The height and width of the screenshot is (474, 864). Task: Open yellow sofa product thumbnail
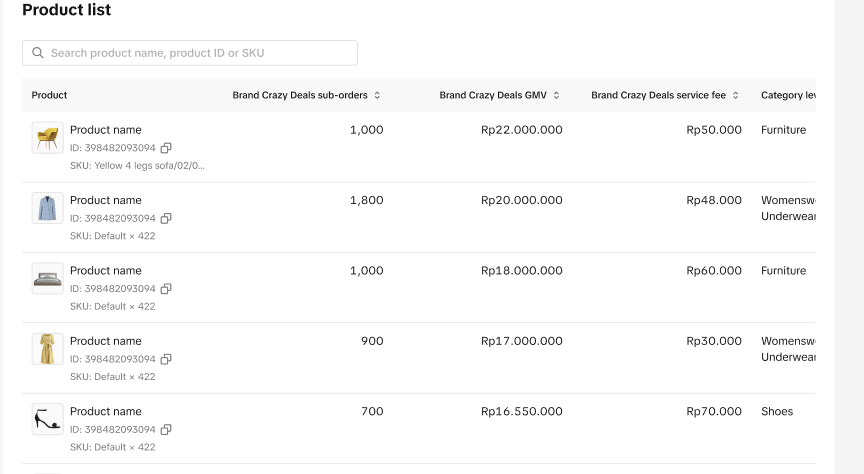coord(47,138)
